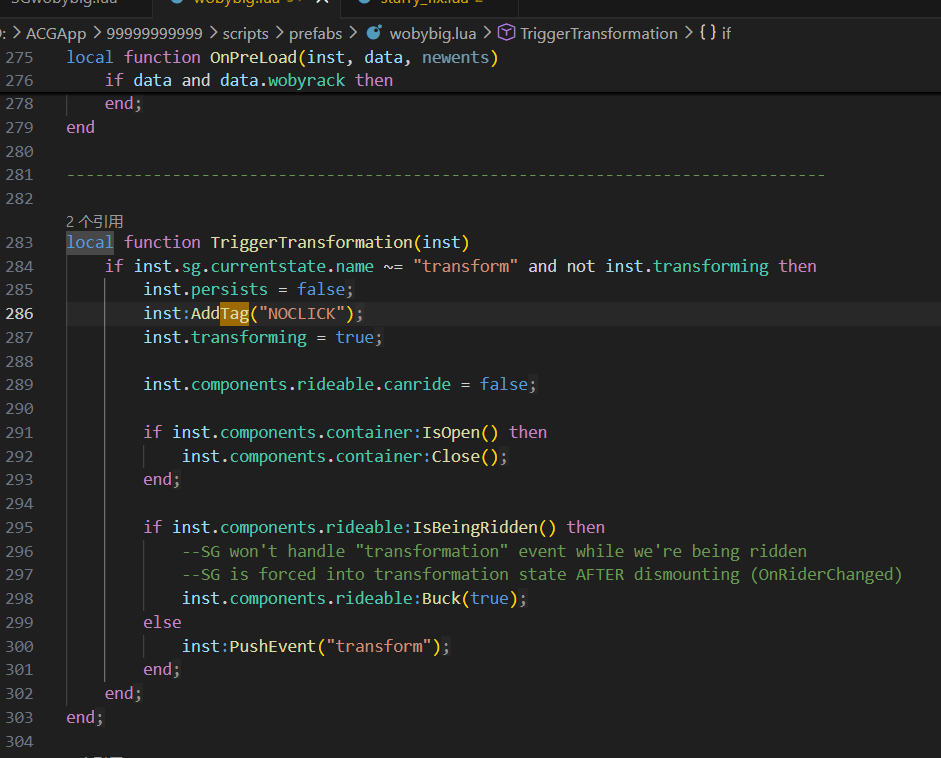Close the active wobybig.lua editor tab

tap(321, 3)
